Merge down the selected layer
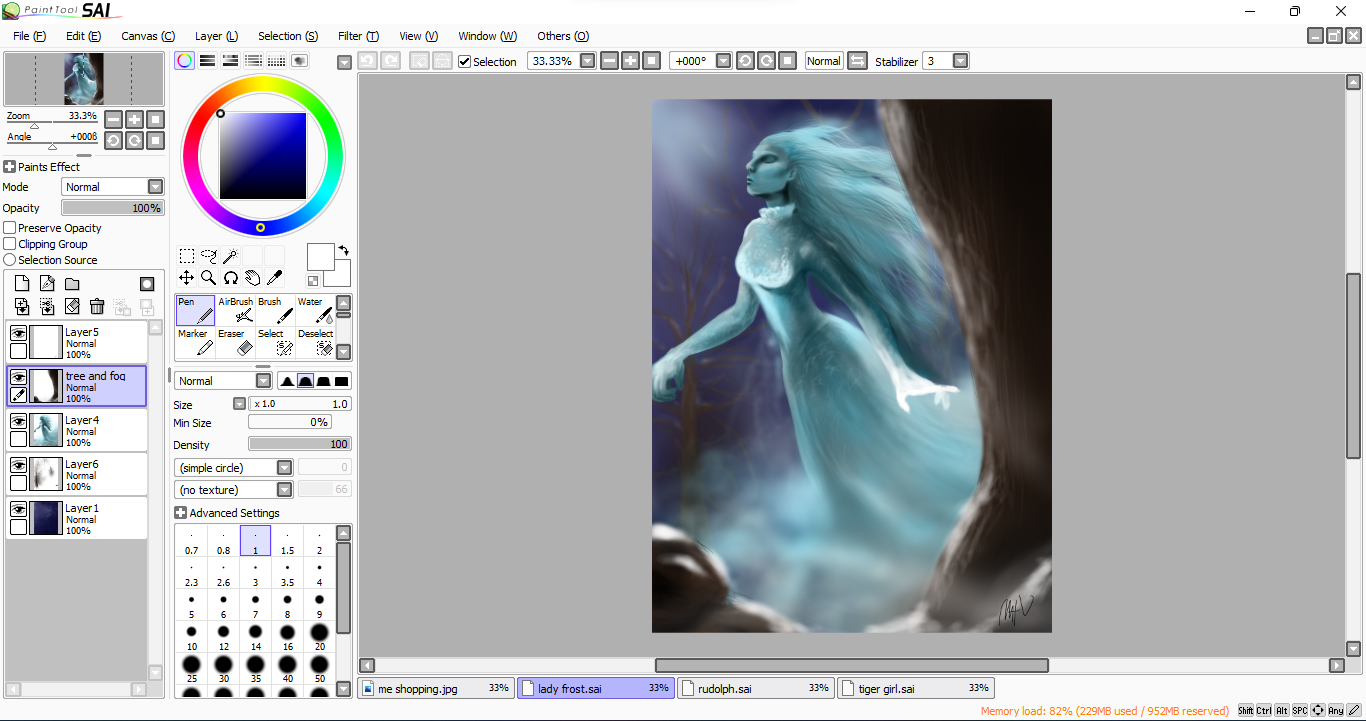1366x721 pixels. [x=22, y=307]
